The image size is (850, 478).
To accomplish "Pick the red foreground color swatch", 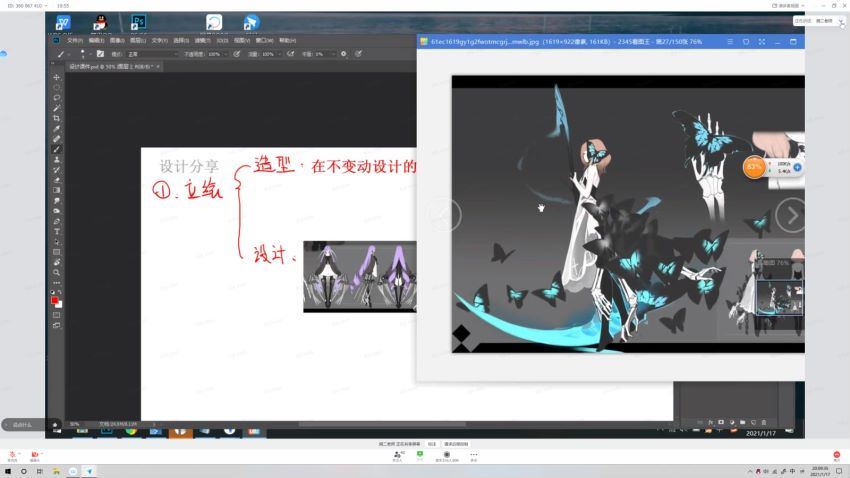I will 54,300.
